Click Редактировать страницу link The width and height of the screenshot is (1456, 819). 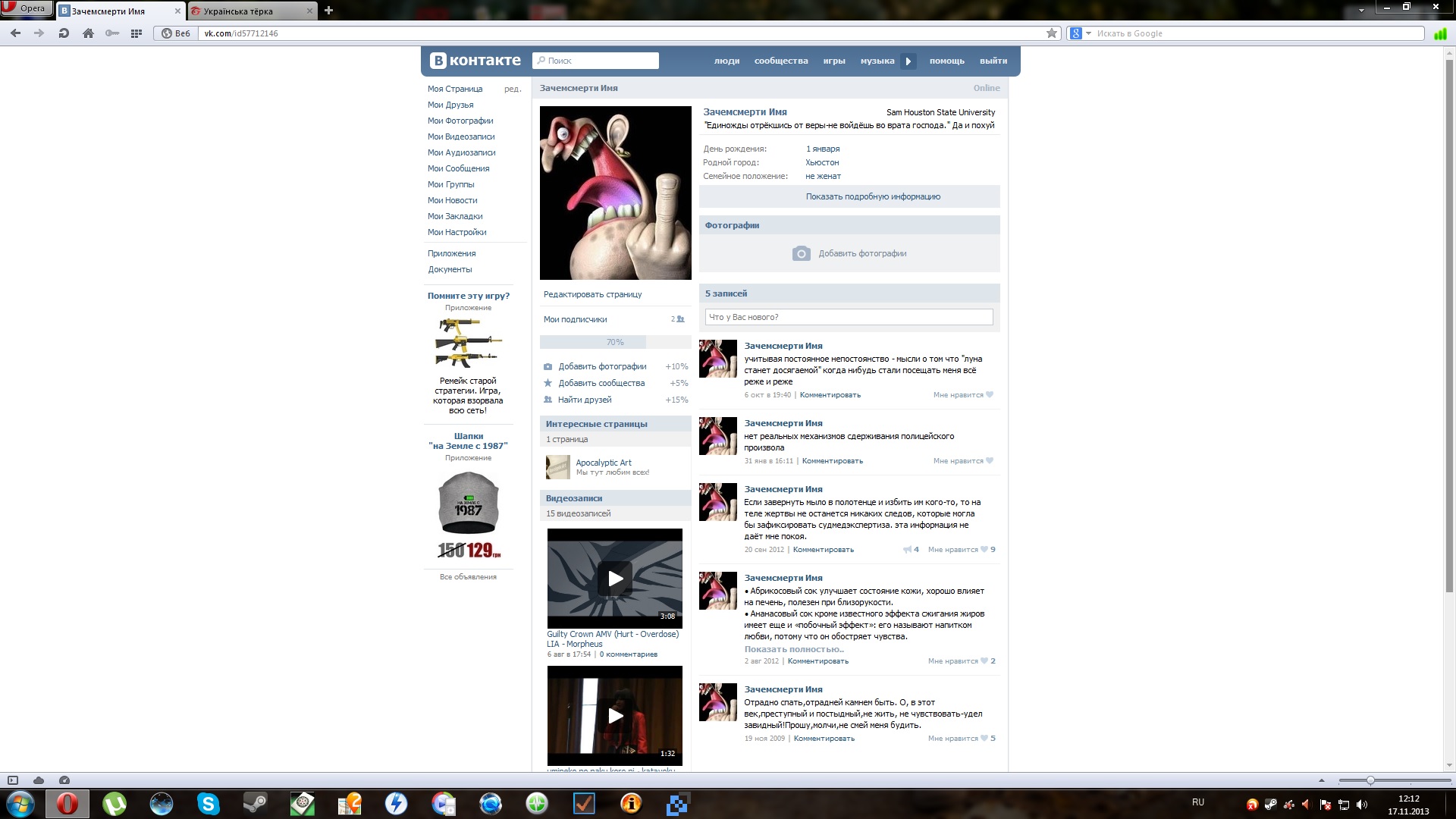(x=592, y=294)
